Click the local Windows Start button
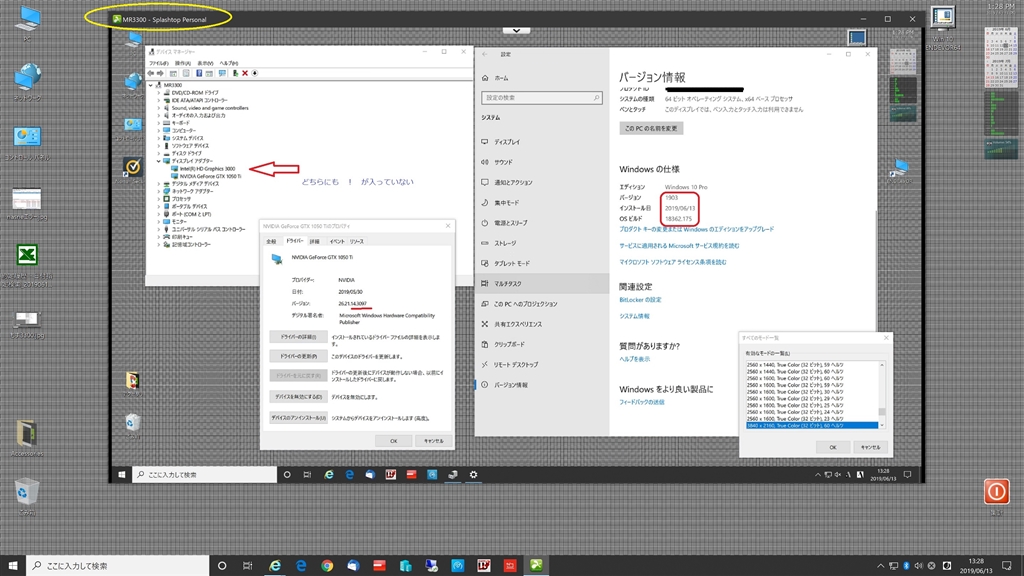 (x=12, y=566)
